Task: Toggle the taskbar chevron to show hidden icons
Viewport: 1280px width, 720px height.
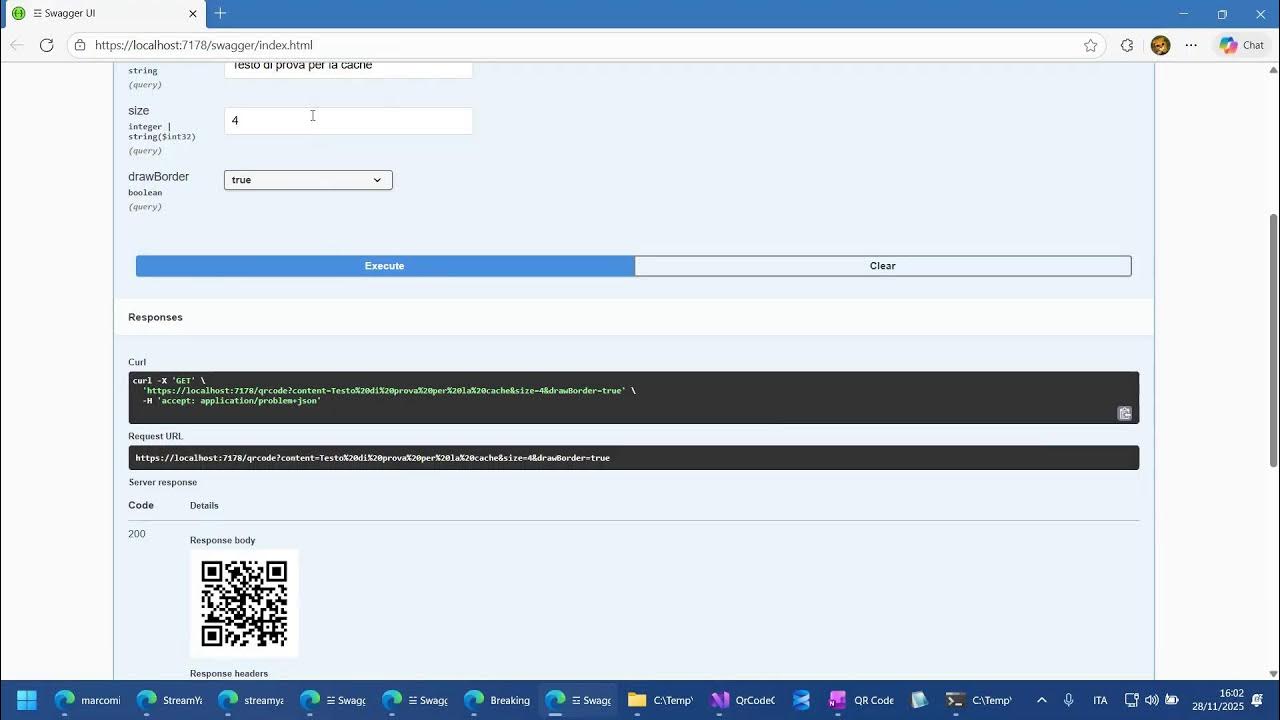Action: [1041, 700]
